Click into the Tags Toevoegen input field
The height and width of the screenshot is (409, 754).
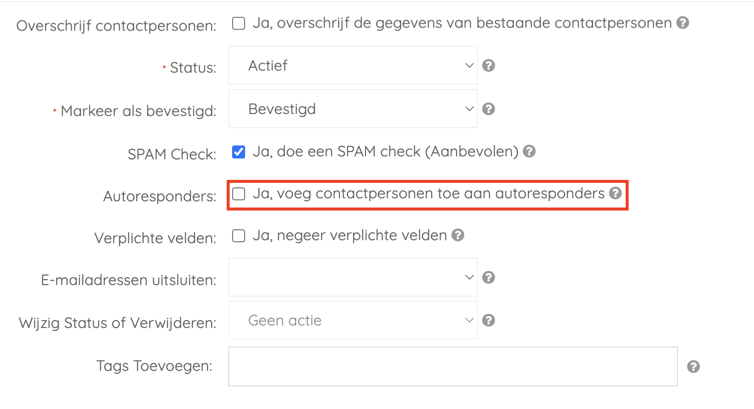(453, 366)
